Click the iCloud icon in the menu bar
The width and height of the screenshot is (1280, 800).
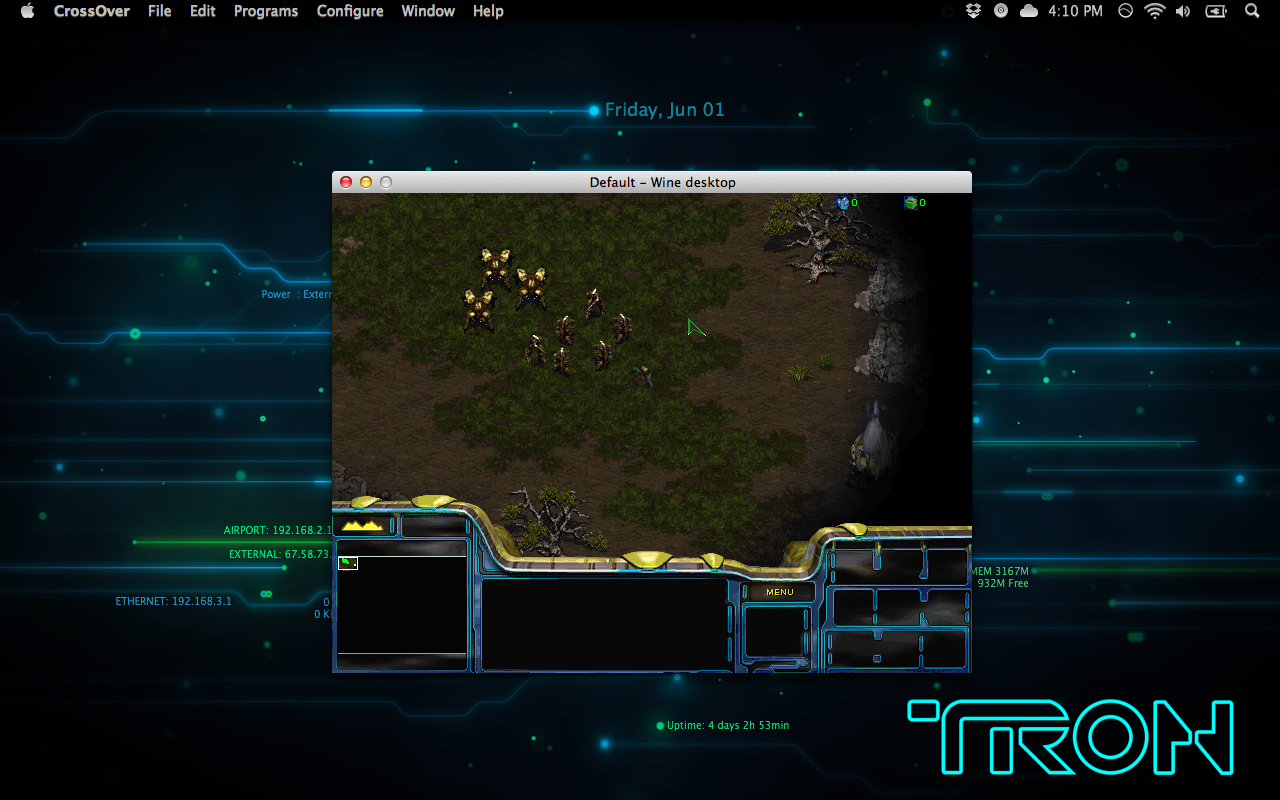click(x=1029, y=11)
